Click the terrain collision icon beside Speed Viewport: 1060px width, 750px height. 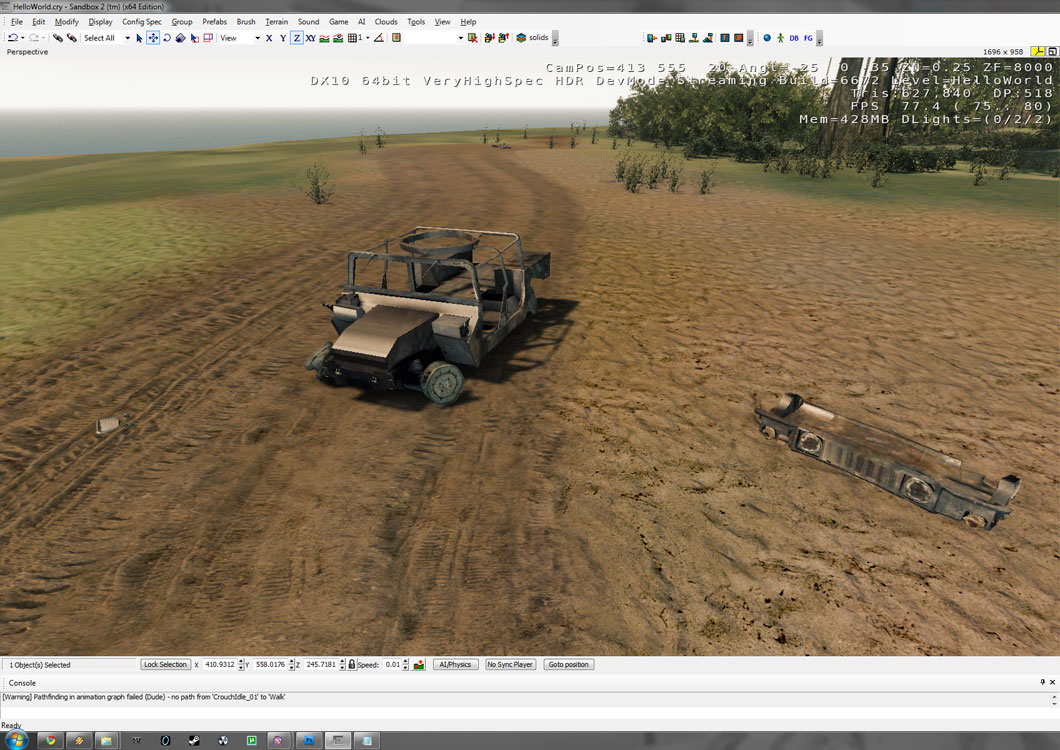click(x=419, y=665)
